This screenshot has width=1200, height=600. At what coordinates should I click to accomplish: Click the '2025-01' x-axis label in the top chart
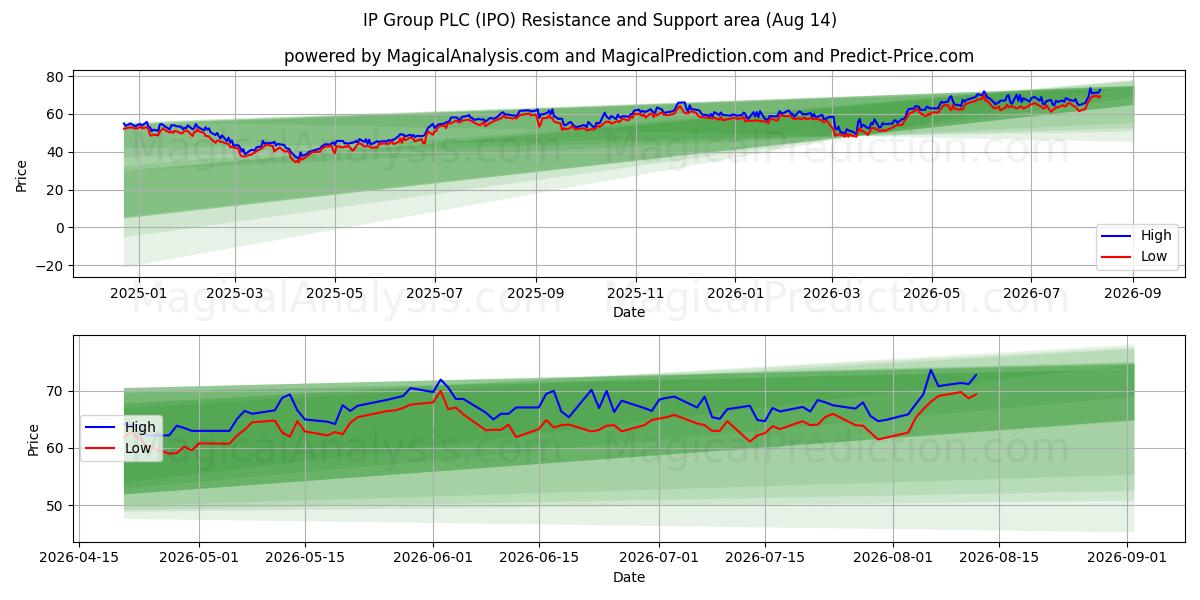138,293
